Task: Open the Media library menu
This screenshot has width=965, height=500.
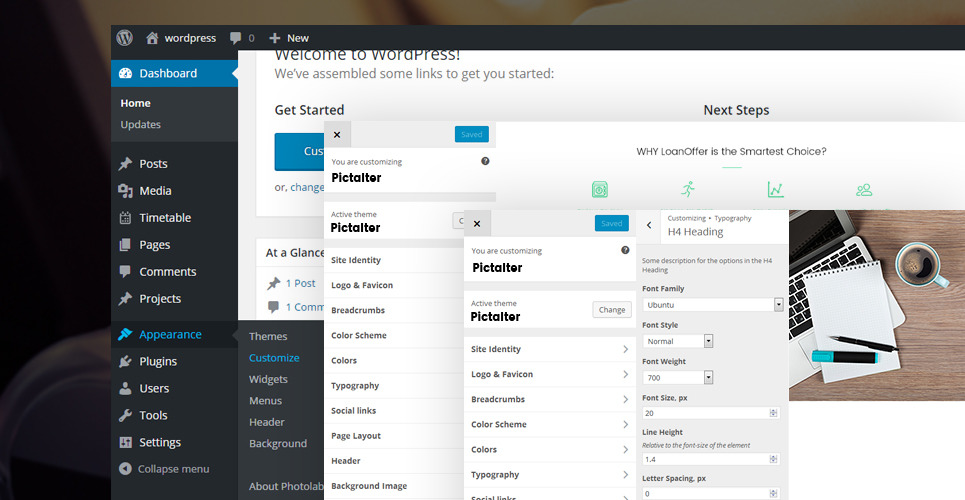Action: (155, 191)
